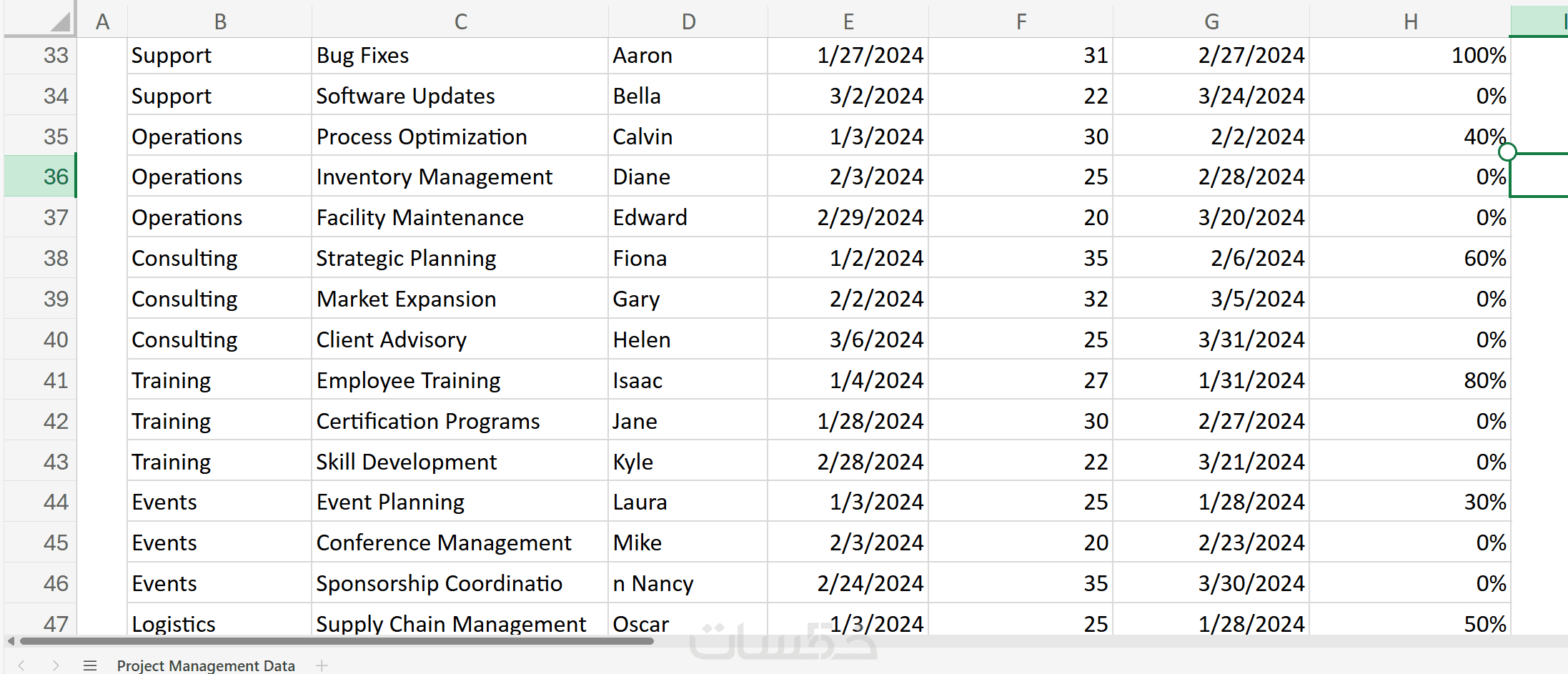The image size is (1568, 674).
Task: Select the 100% completion cell in row 33
Action: pyautogui.click(x=1410, y=56)
